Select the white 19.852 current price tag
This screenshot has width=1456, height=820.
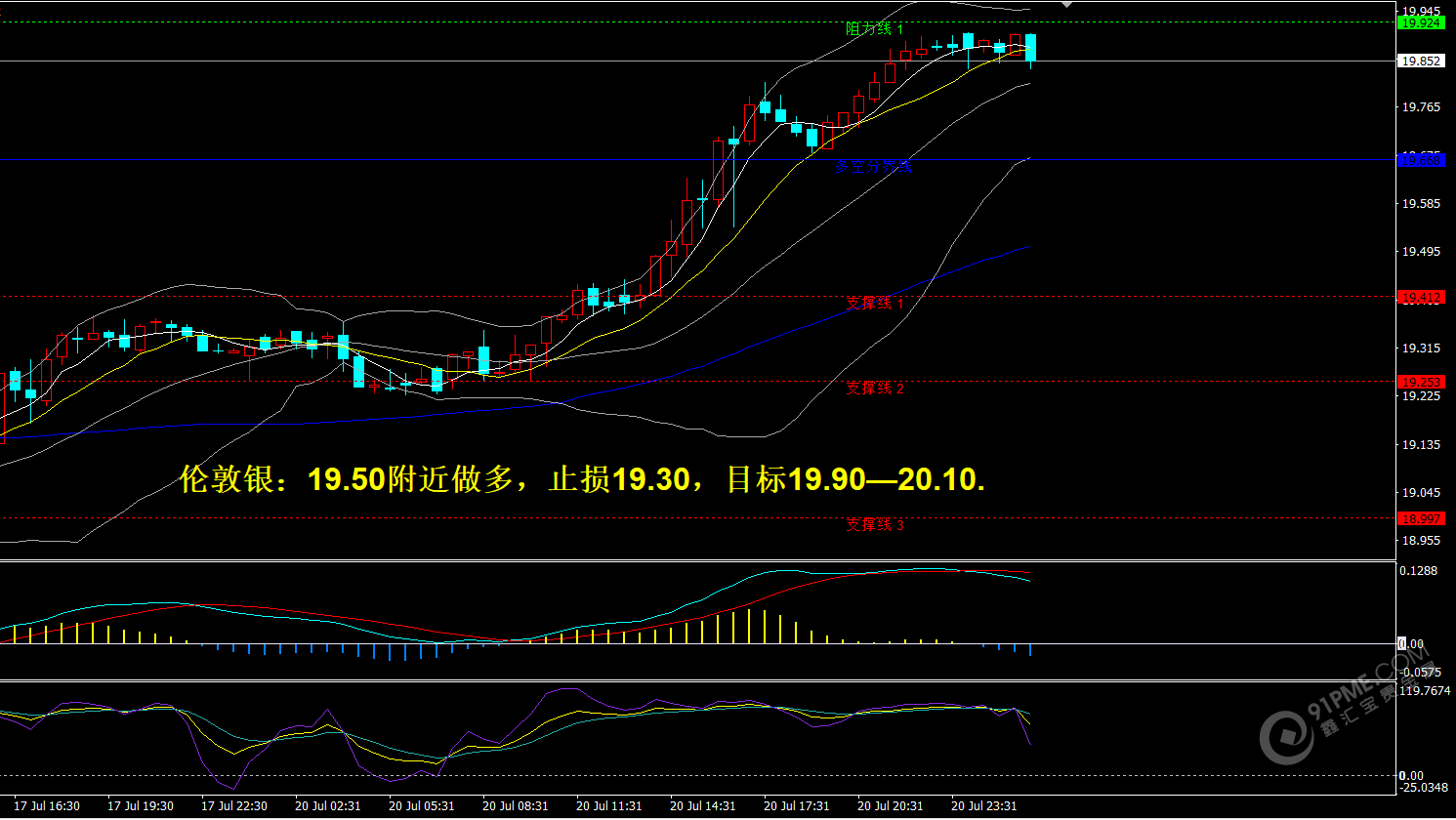1421,61
